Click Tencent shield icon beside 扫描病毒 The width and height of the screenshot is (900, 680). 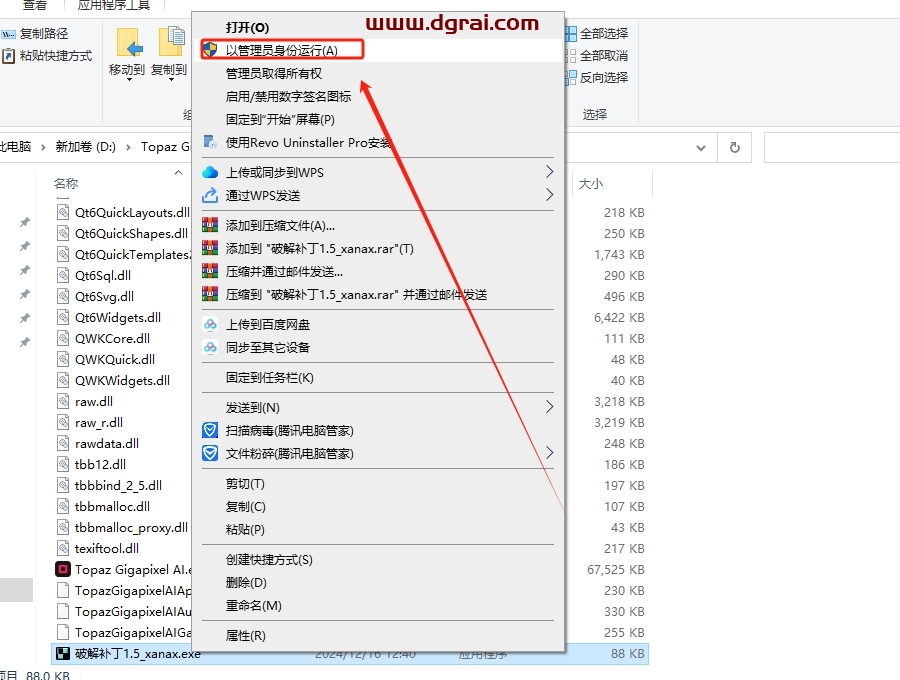click(210, 430)
